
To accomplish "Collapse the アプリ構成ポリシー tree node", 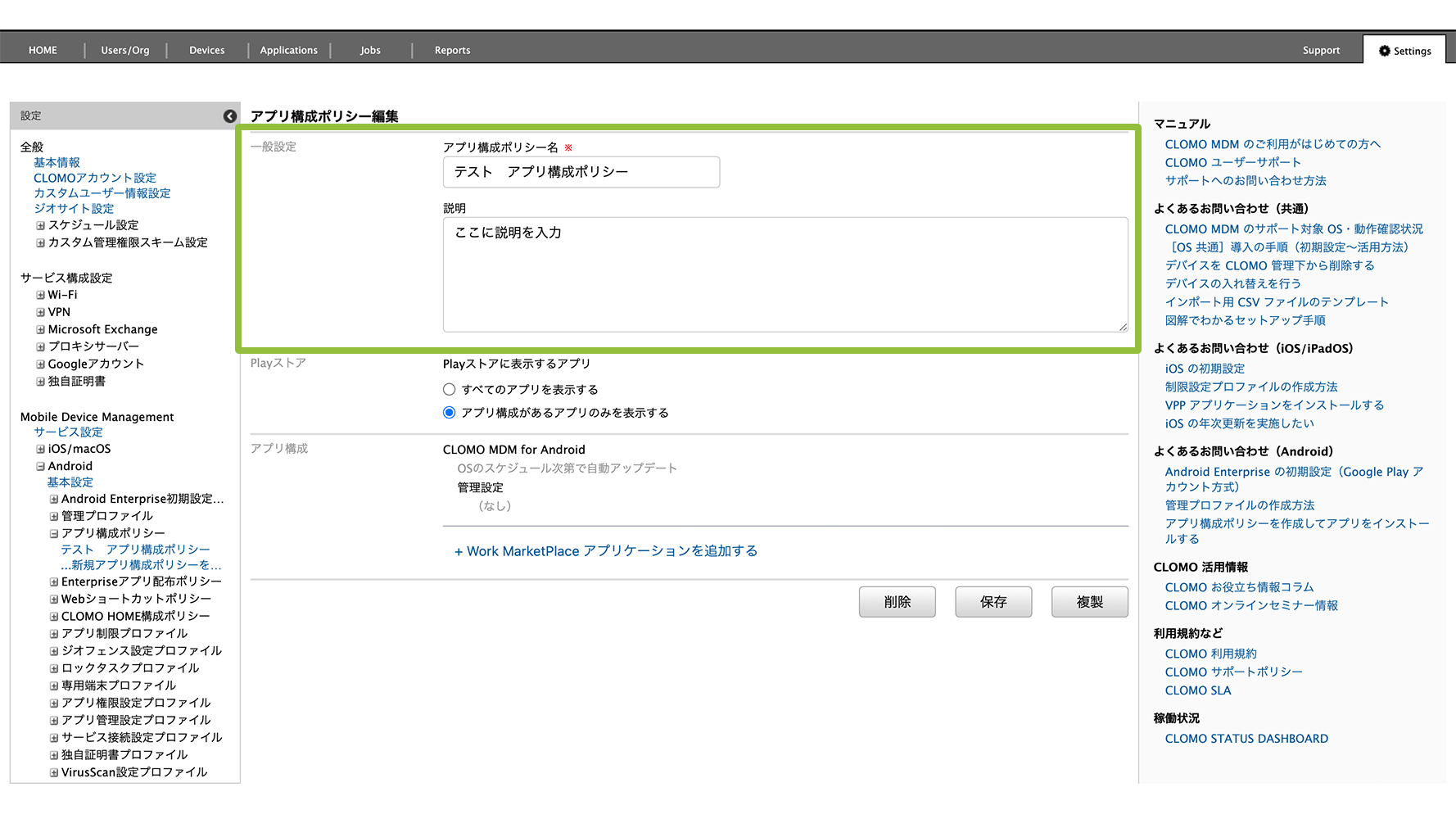I will coord(54,533).
